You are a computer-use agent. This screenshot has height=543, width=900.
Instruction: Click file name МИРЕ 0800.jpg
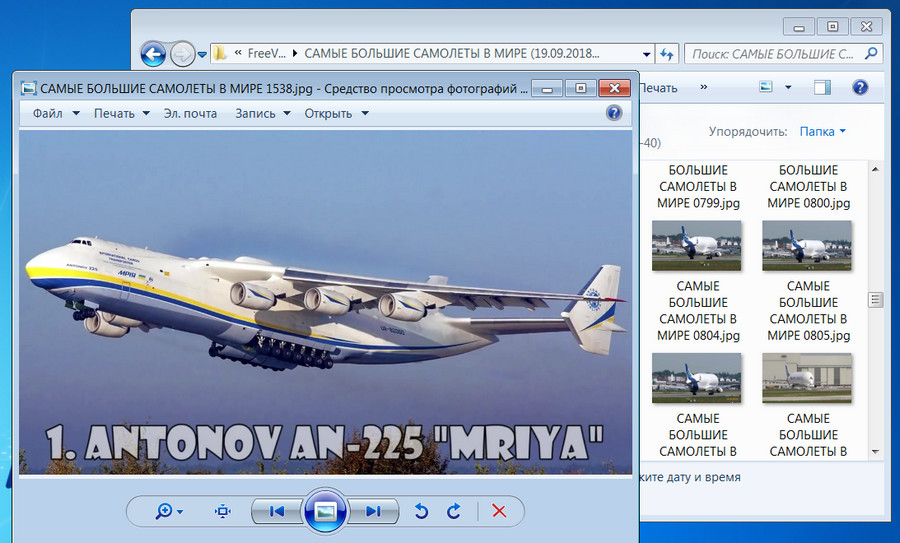(808, 187)
